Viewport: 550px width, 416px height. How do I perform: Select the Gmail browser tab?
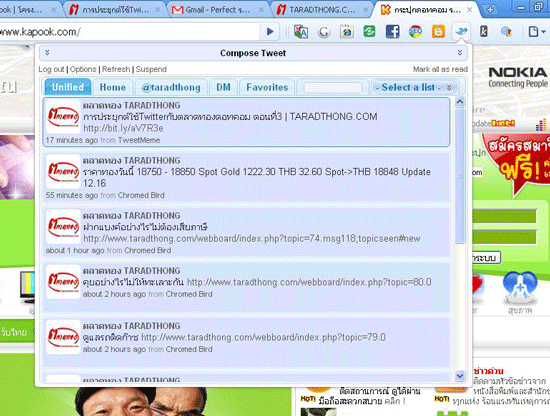pyautogui.click(x=217, y=10)
